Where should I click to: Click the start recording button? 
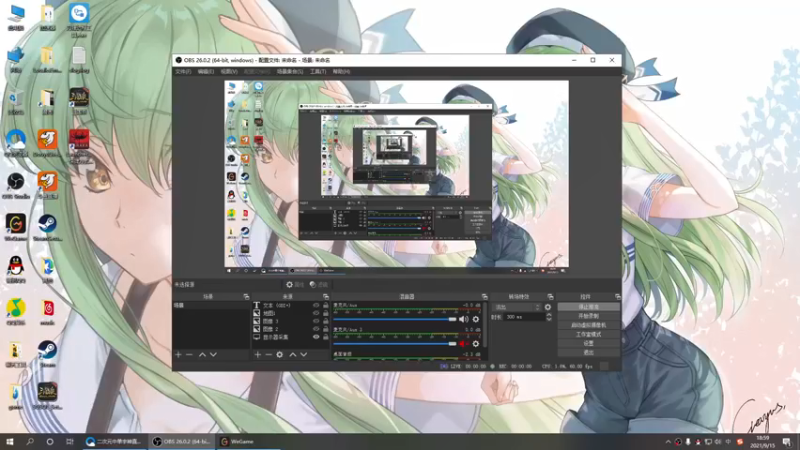(588, 316)
